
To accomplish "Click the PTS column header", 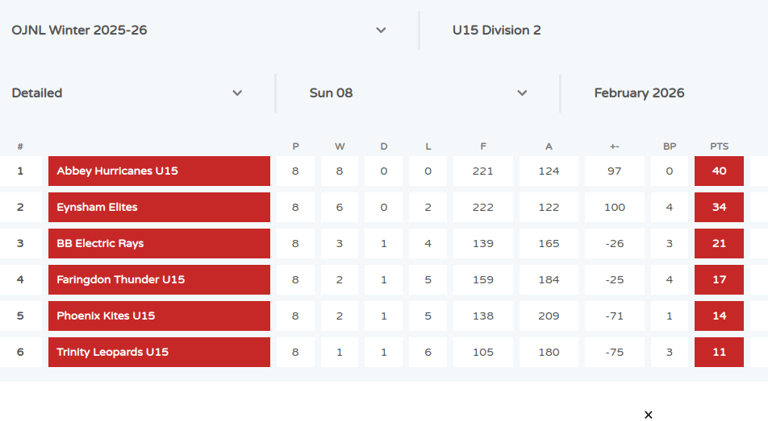I will point(719,146).
